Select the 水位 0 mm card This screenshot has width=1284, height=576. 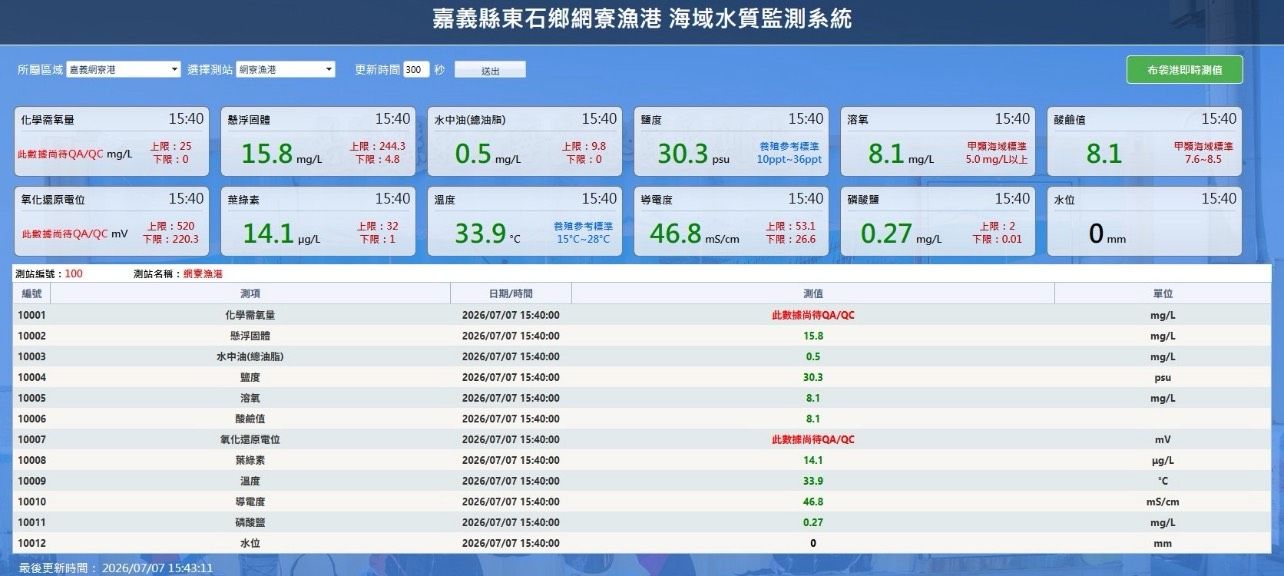[1144, 221]
